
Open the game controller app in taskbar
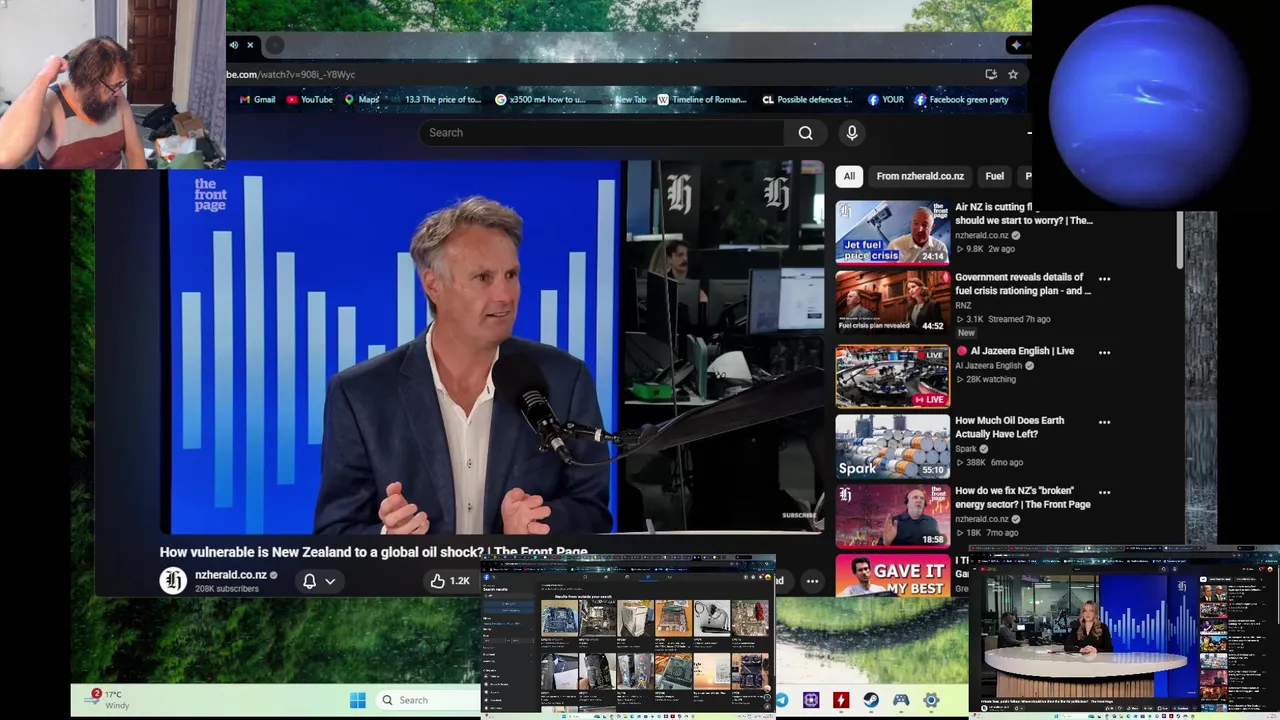point(901,700)
